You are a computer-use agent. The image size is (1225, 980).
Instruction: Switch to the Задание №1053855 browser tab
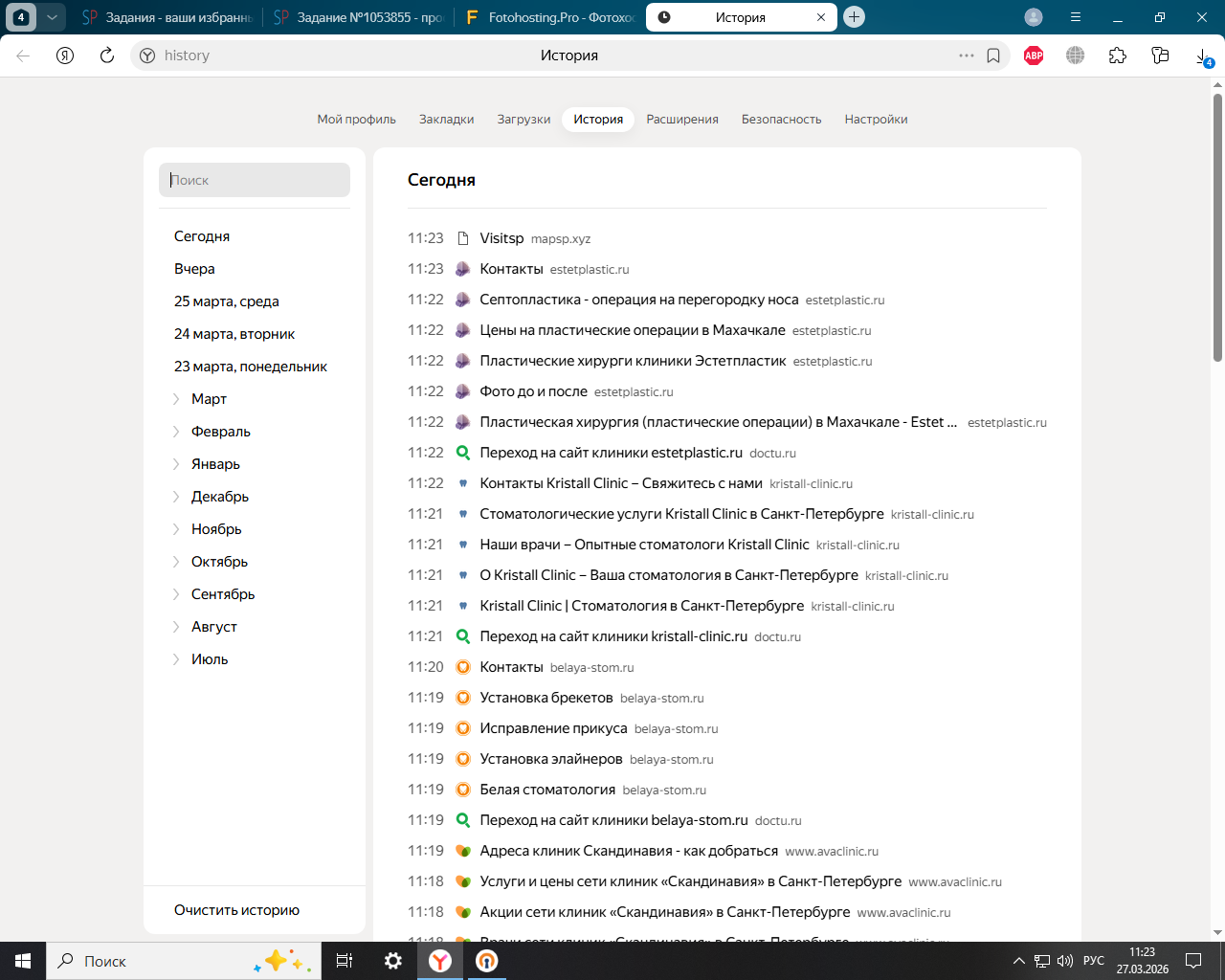359,17
